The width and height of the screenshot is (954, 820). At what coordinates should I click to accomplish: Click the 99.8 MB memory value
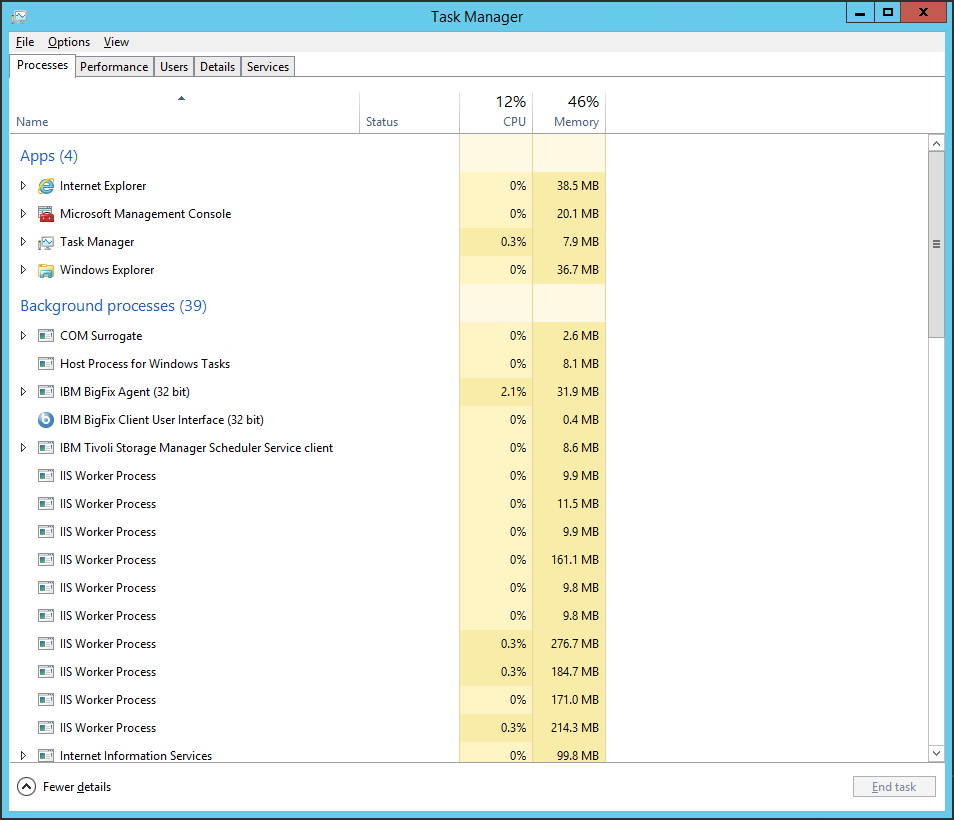(578, 756)
